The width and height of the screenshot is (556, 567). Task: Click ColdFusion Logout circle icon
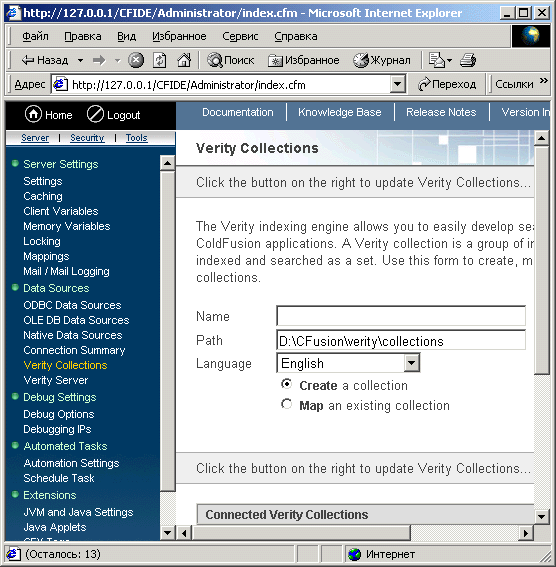coord(95,114)
